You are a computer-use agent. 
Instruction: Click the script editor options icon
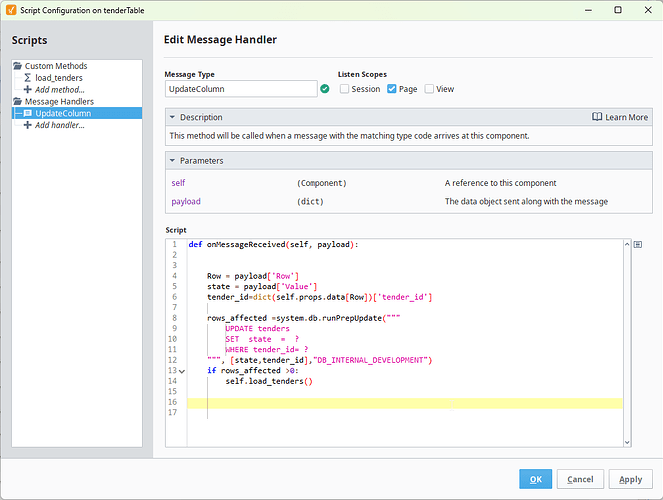638,244
